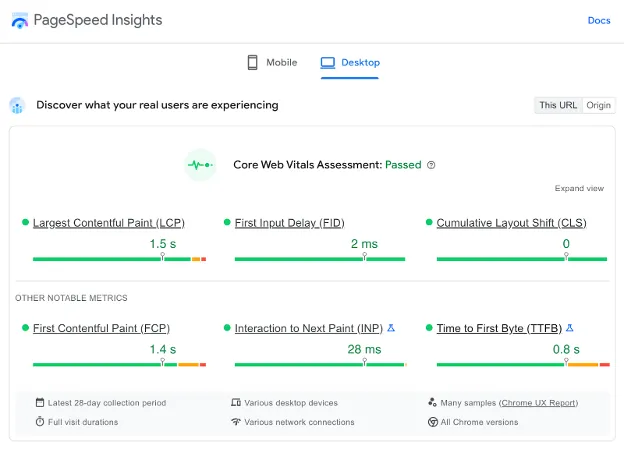Image resolution: width=624 pixels, height=449 pixels.
Task: Open Time to First Byte (TTFB) link
Action: (x=499, y=328)
